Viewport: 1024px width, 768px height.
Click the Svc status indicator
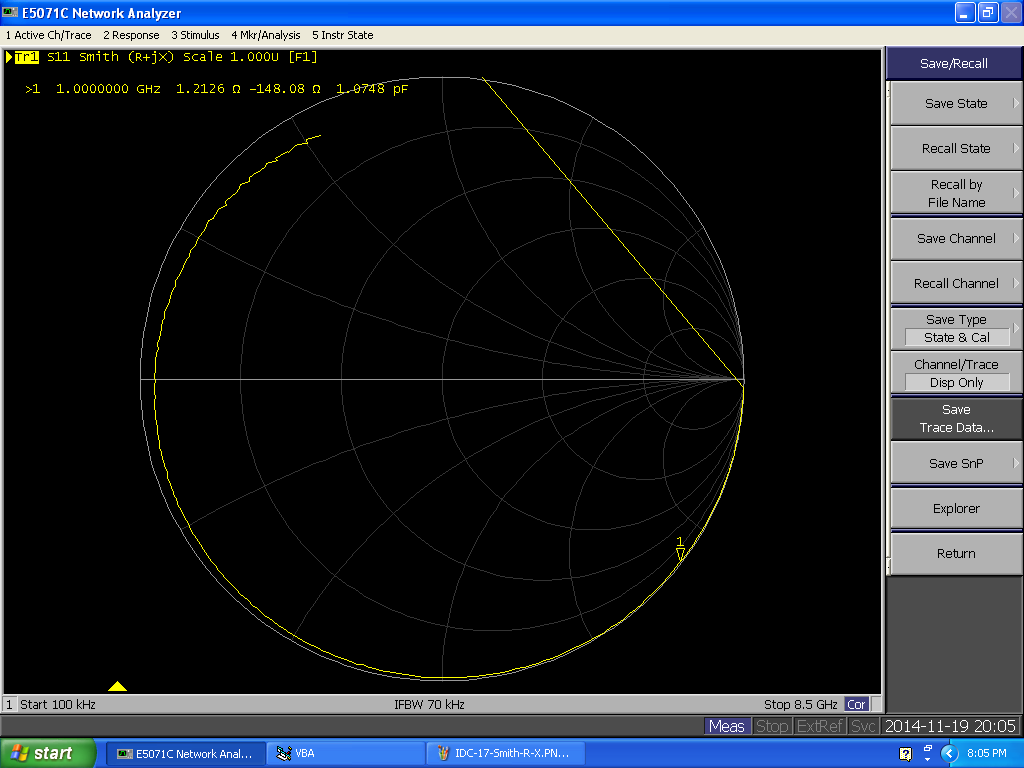[863, 726]
